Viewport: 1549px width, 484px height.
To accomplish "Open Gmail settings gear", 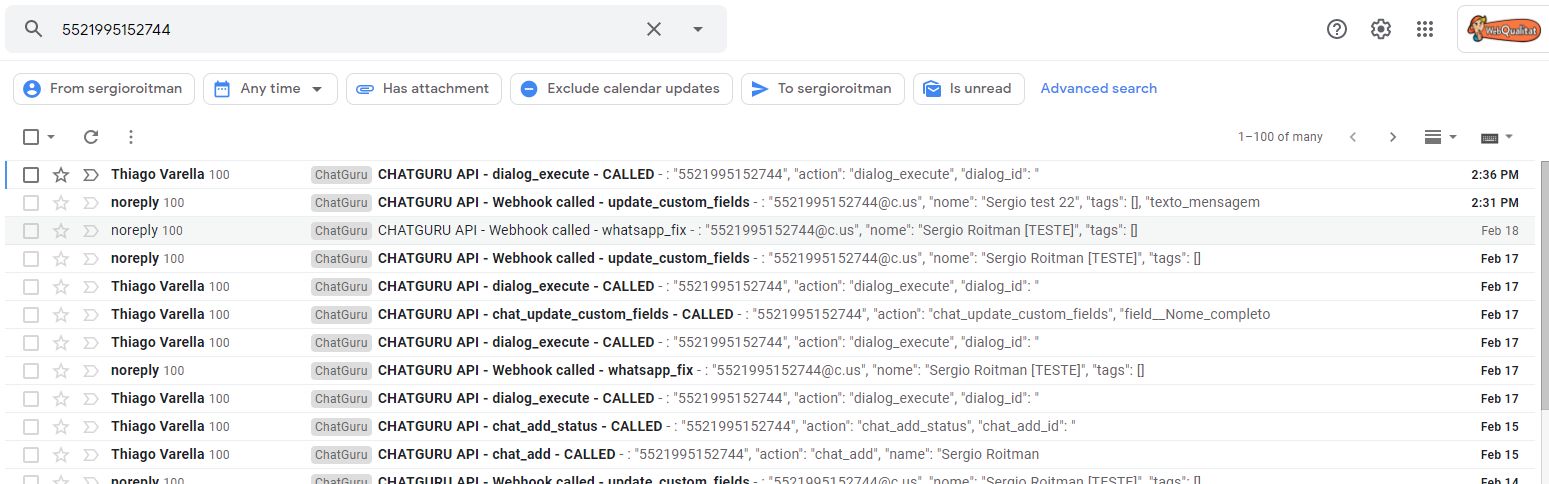I will pyautogui.click(x=1381, y=29).
